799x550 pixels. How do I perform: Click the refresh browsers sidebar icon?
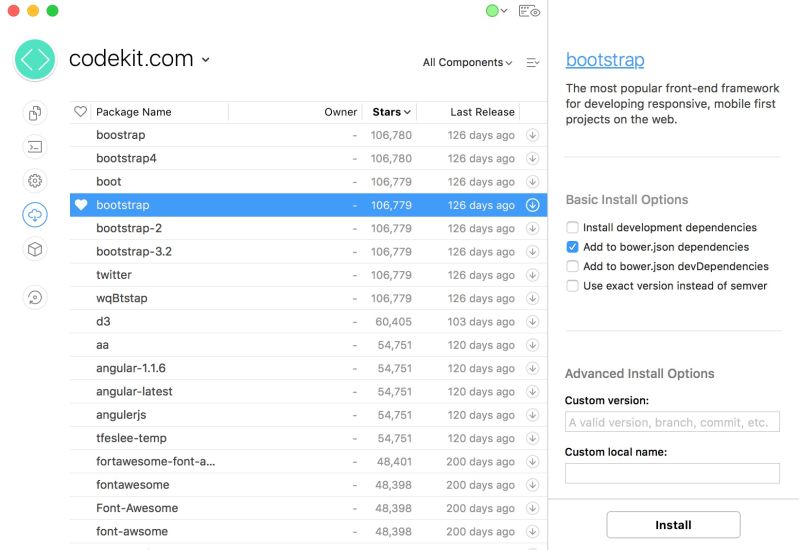35,297
